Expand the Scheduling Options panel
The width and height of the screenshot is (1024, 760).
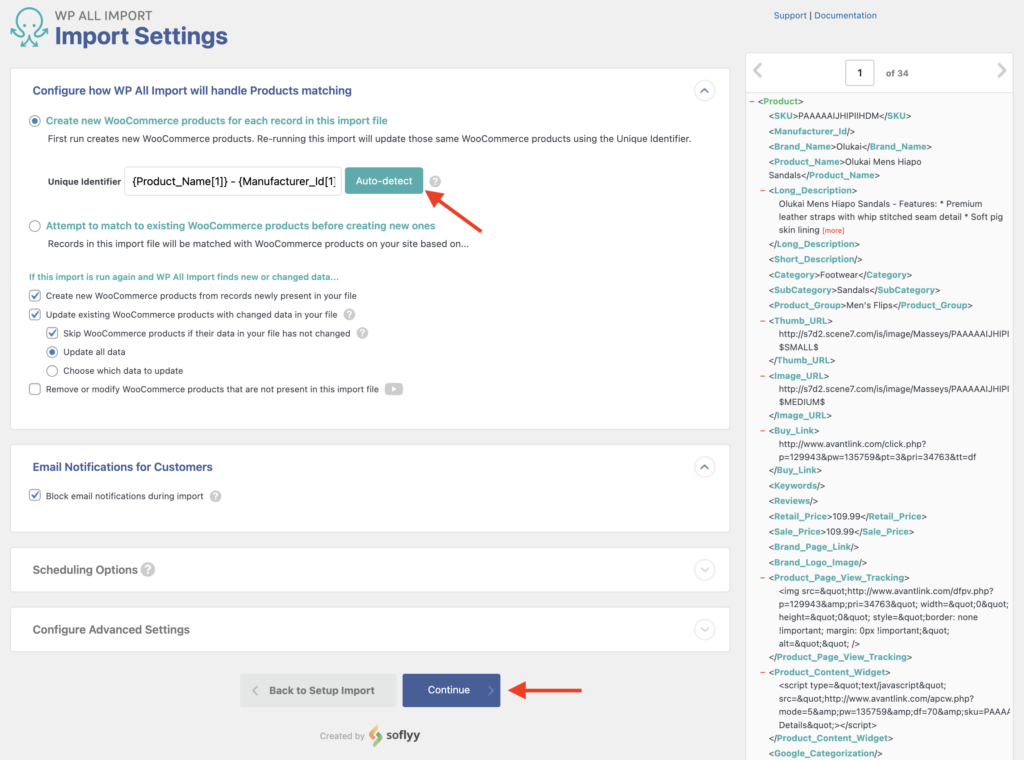point(705,569)
